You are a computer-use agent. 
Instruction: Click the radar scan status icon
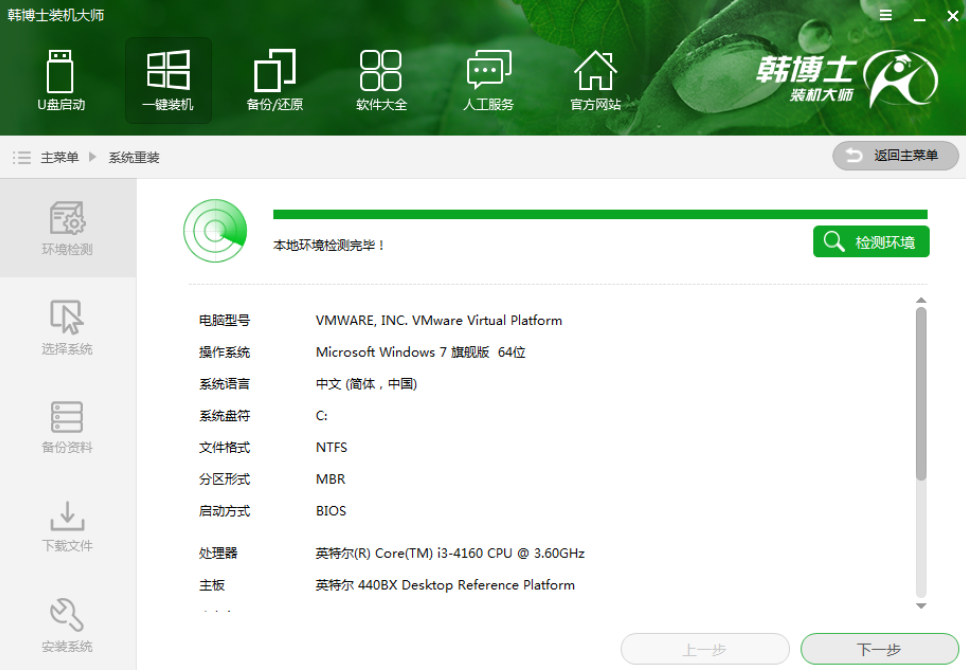[x=215, y=231]
